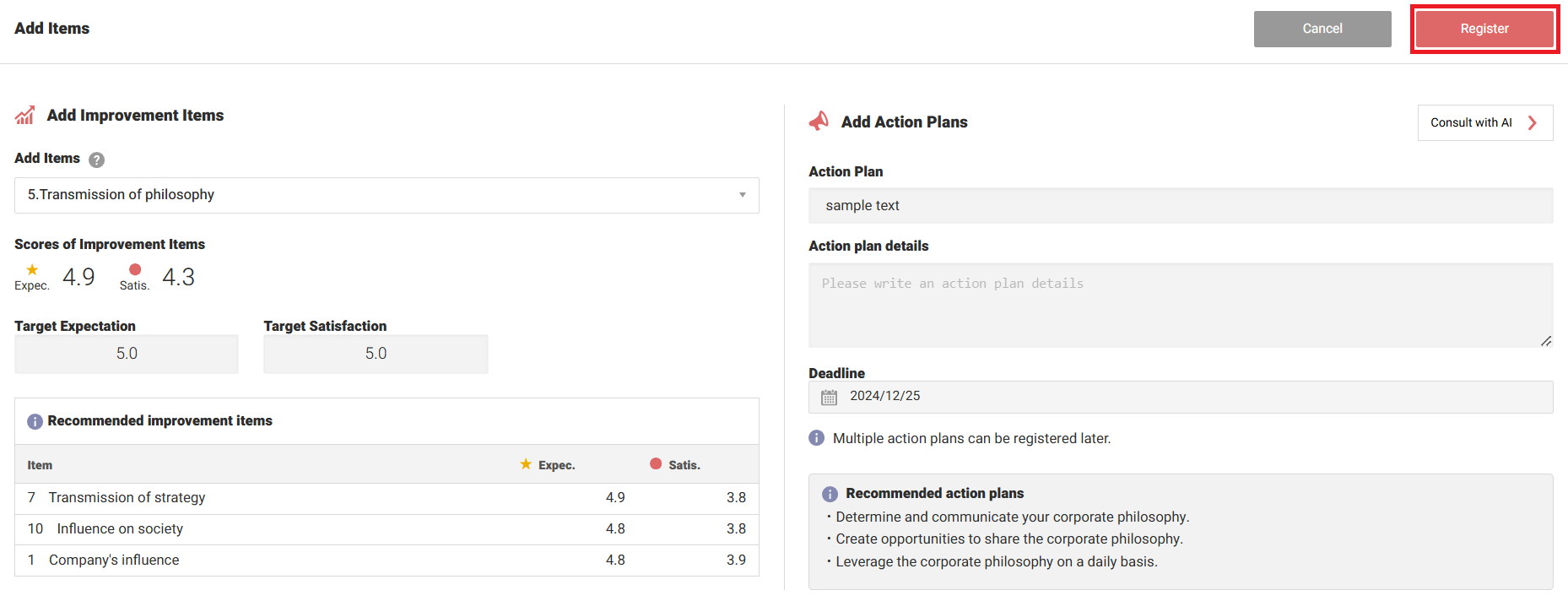Click the Target Expectation field
The height and width of the screenshot is (601, 1568).
tap(127, 354)
